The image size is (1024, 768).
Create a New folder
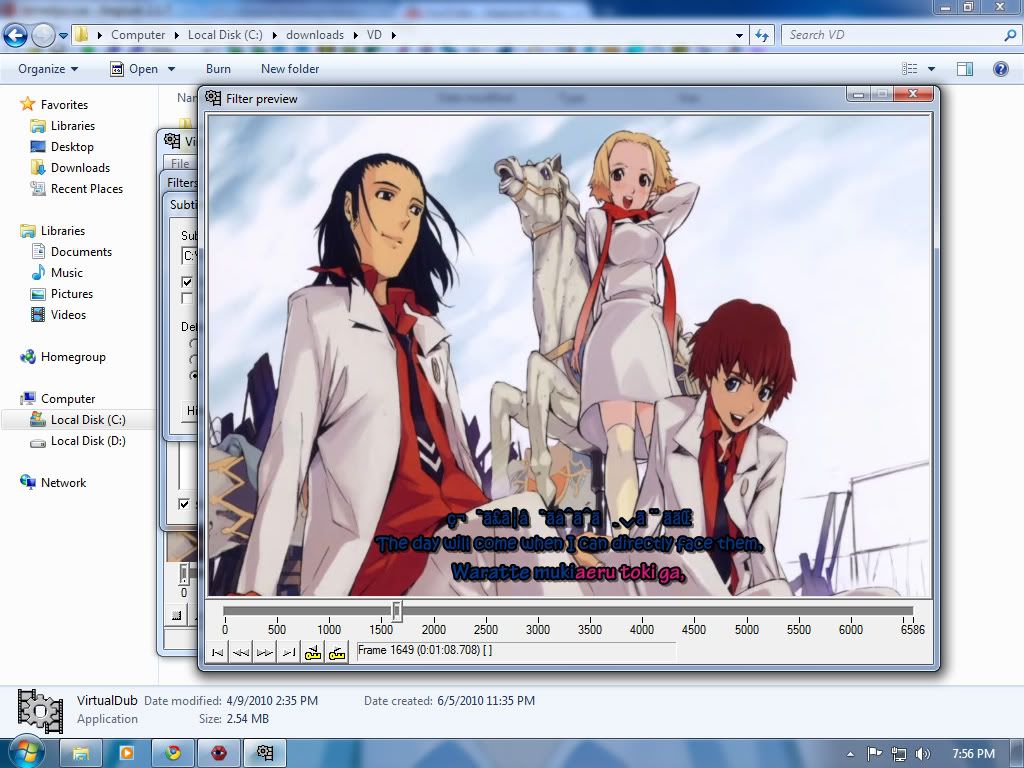290,69
